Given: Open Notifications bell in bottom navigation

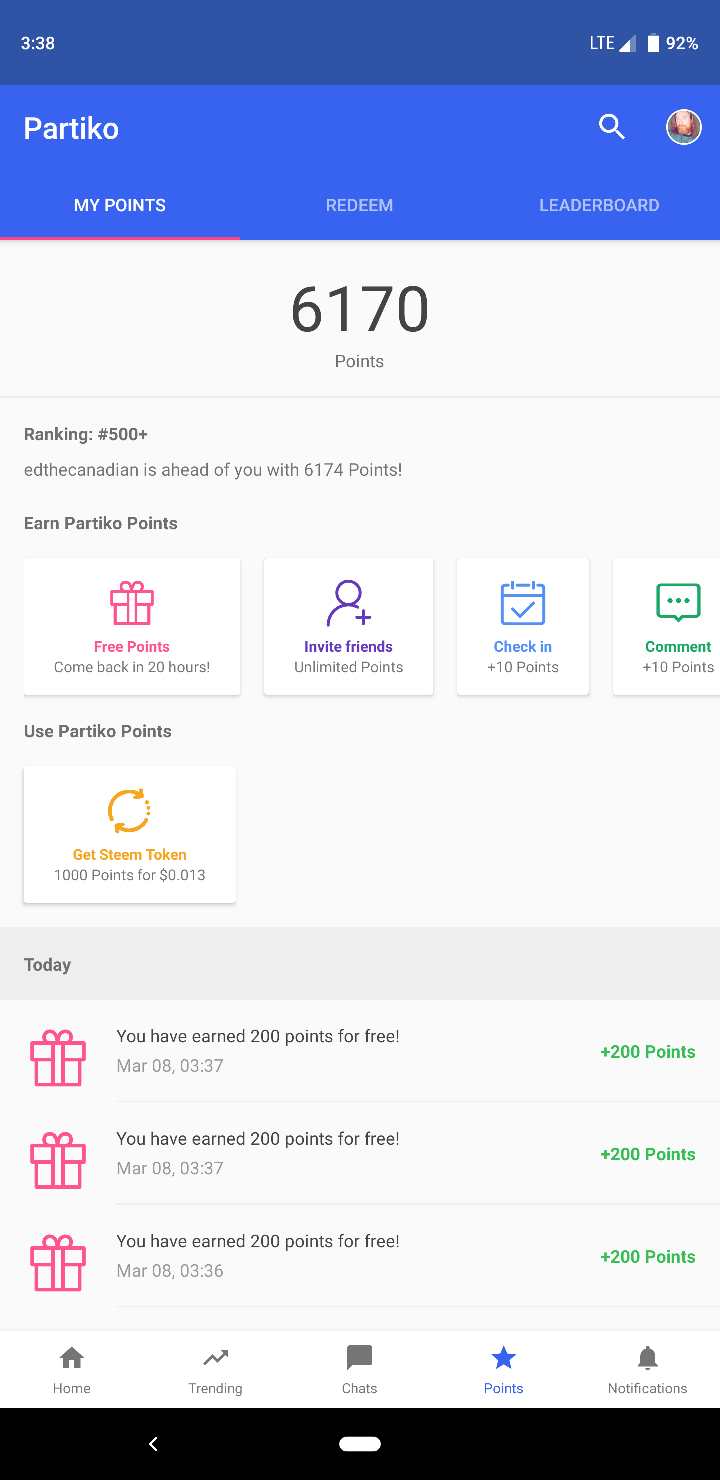Looking at the screenshot, I should (648, 1370).
